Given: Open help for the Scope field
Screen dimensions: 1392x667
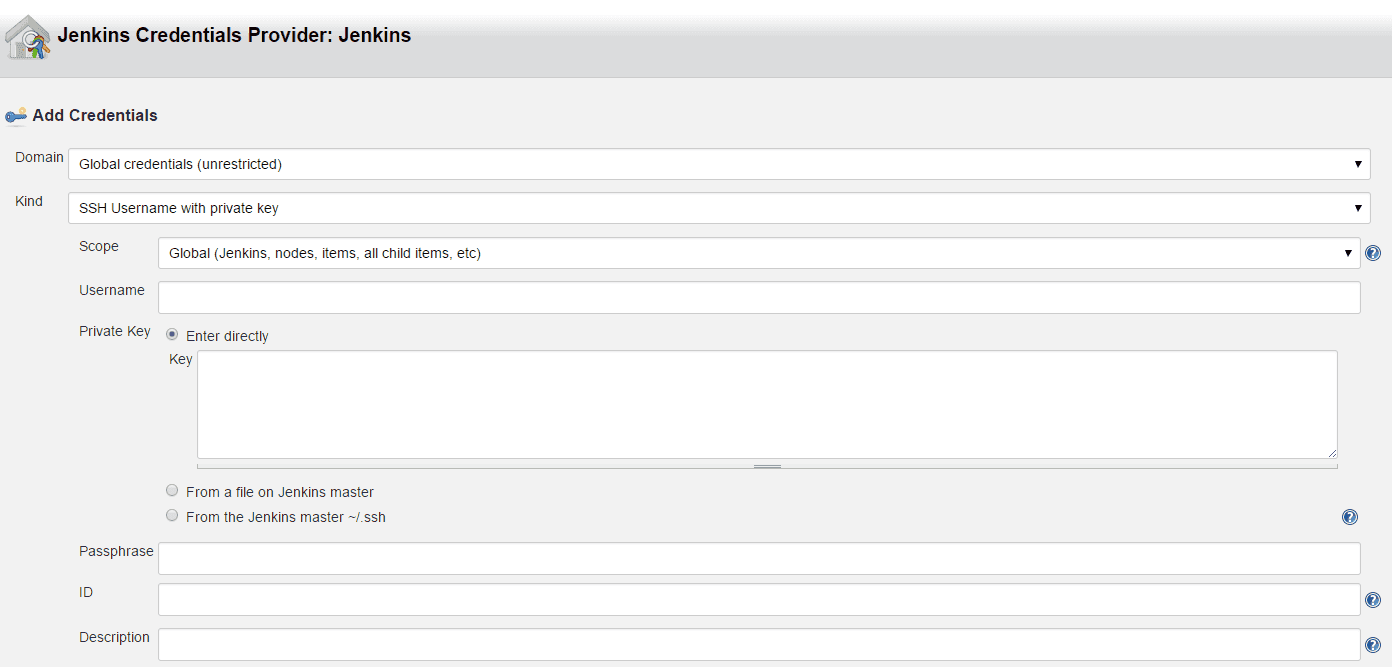Looking at the screenshot, I should pyautogui.click(x=1373, y=254).
